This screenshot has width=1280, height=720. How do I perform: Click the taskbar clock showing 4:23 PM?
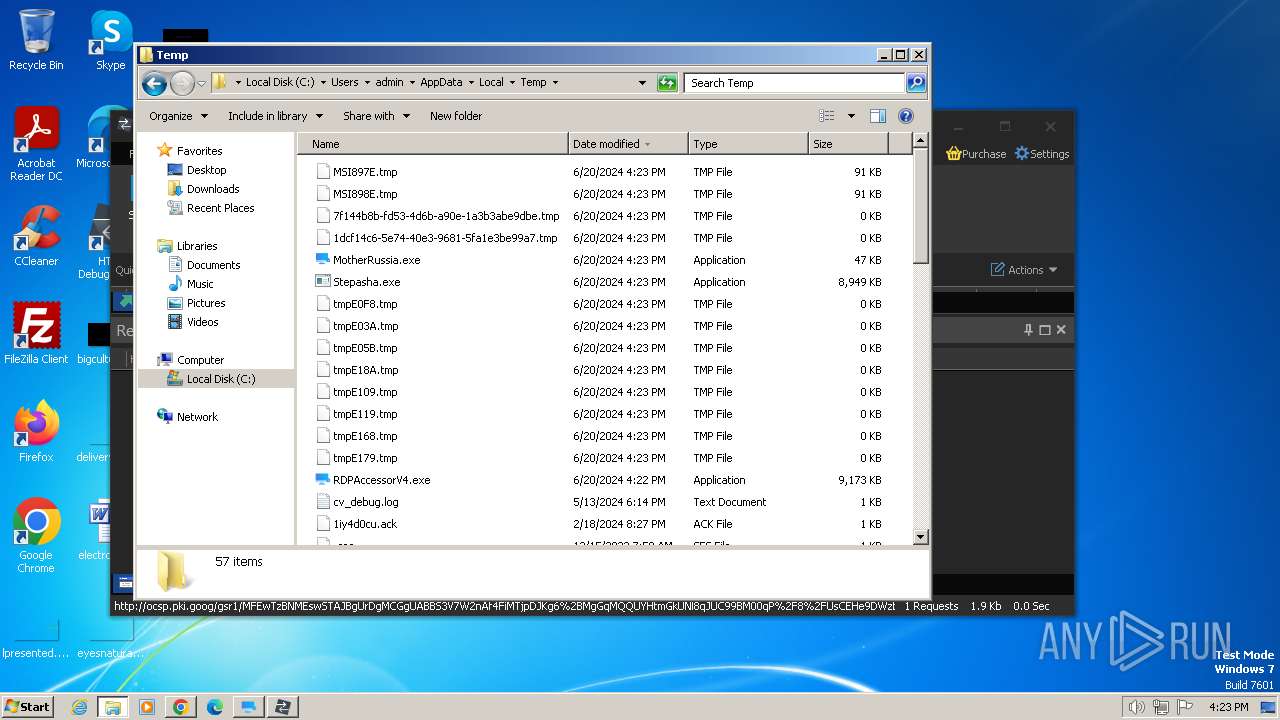[1228, 707]
